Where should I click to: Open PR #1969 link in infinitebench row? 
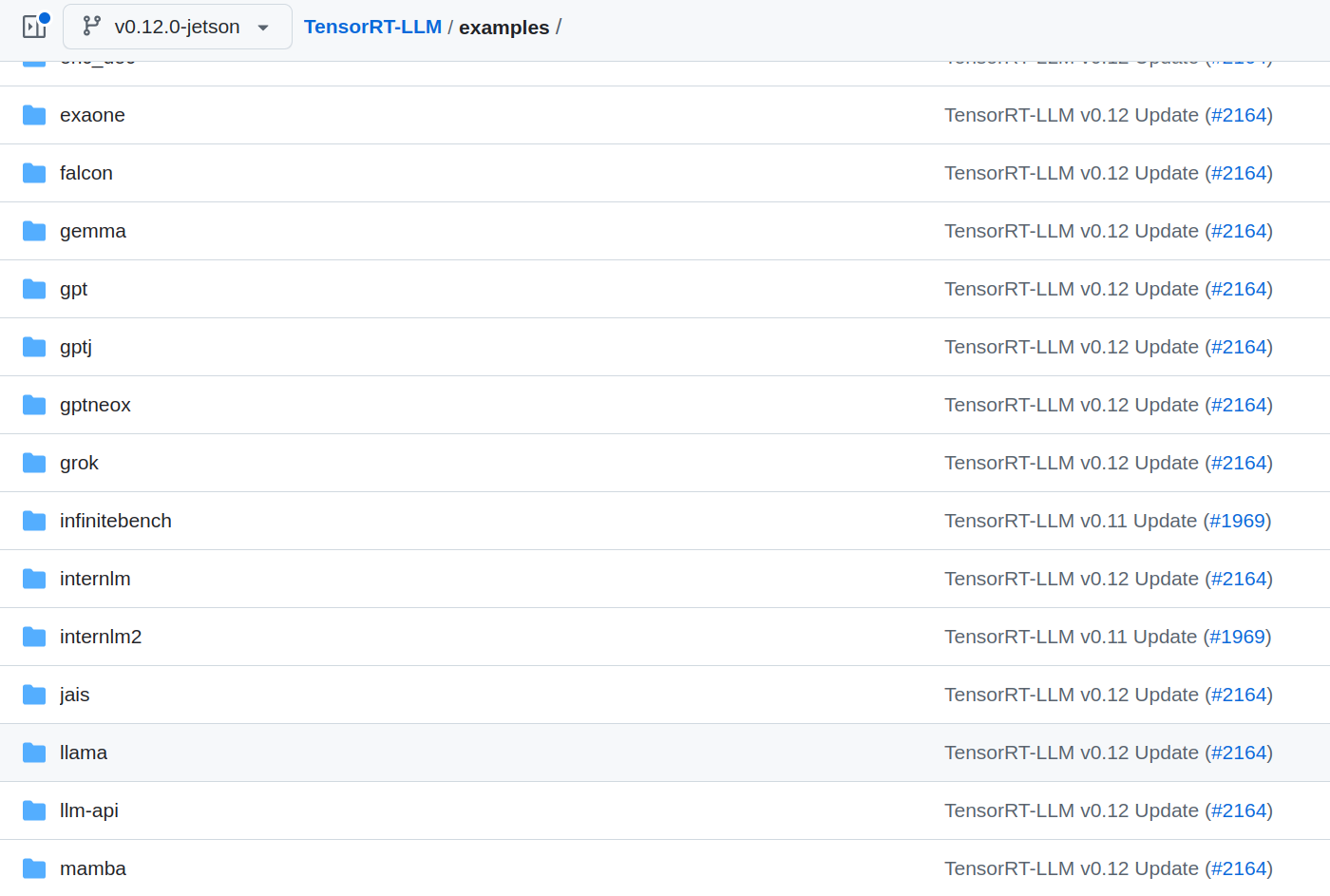(x=1237, y=521)
